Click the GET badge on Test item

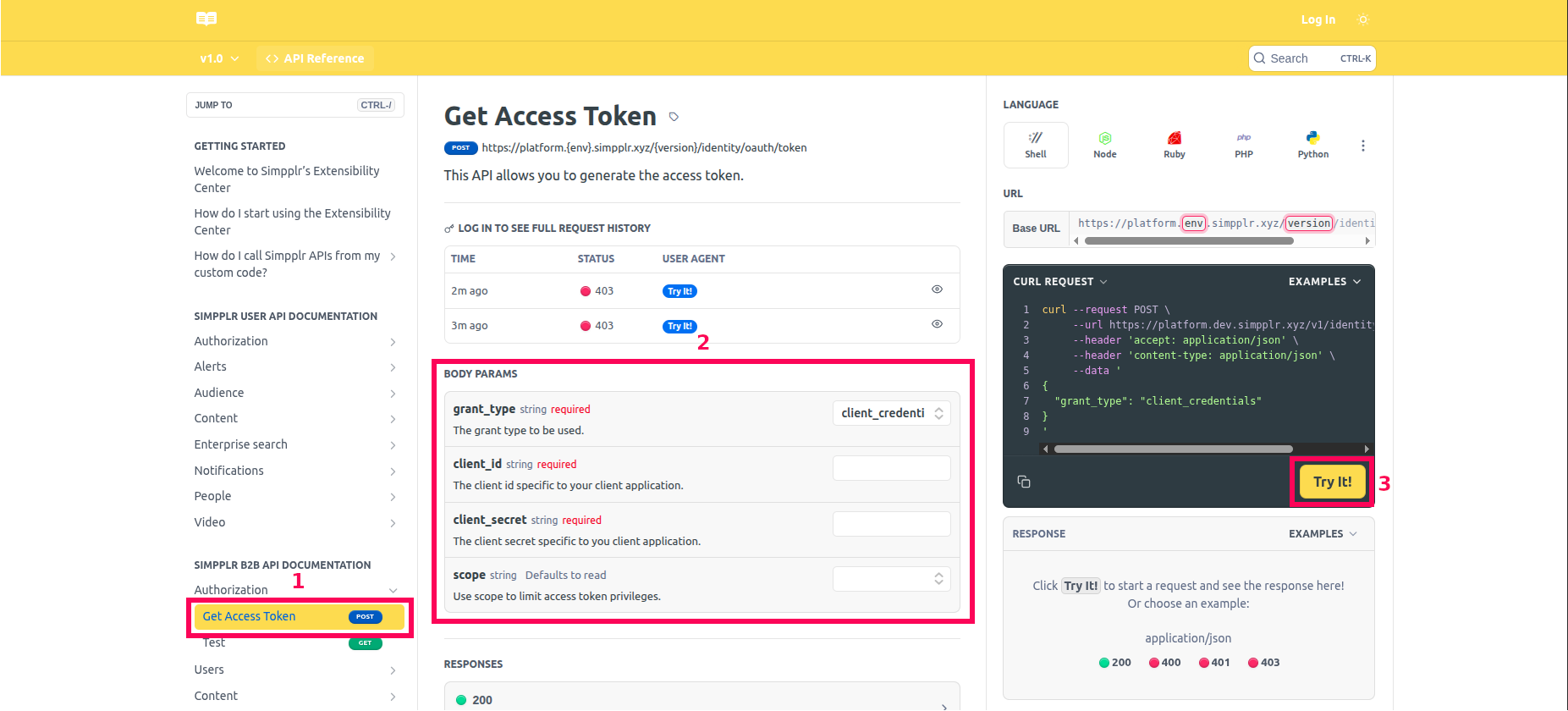tap(365, 643)
